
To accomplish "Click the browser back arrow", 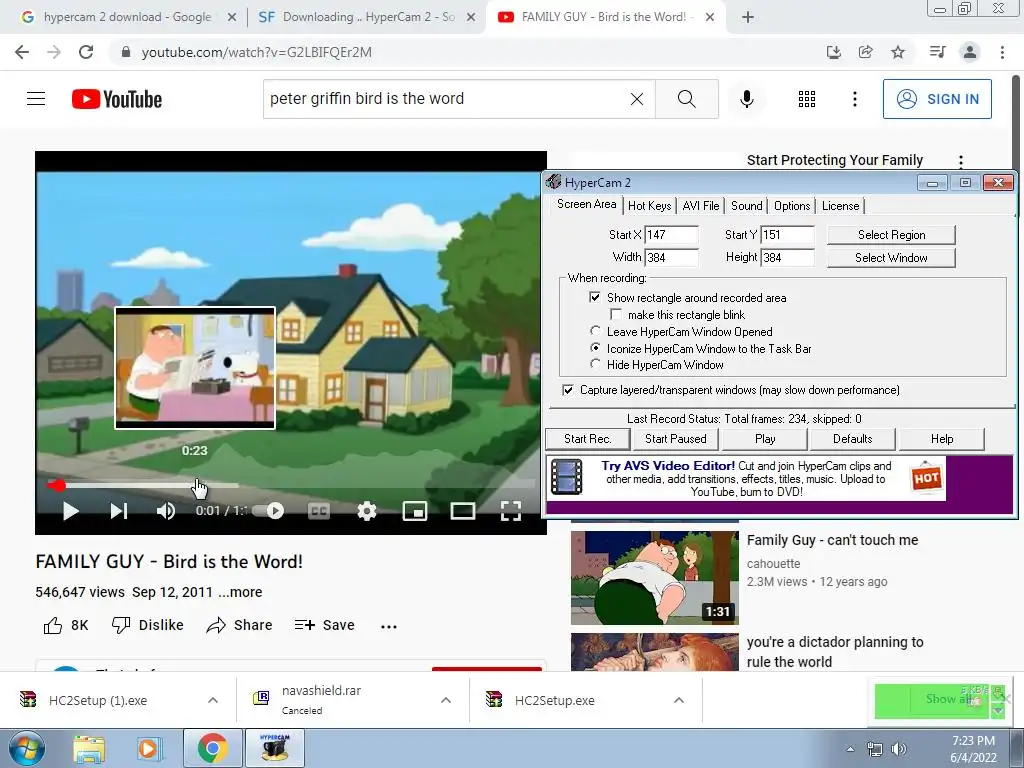I will point(22,52).
